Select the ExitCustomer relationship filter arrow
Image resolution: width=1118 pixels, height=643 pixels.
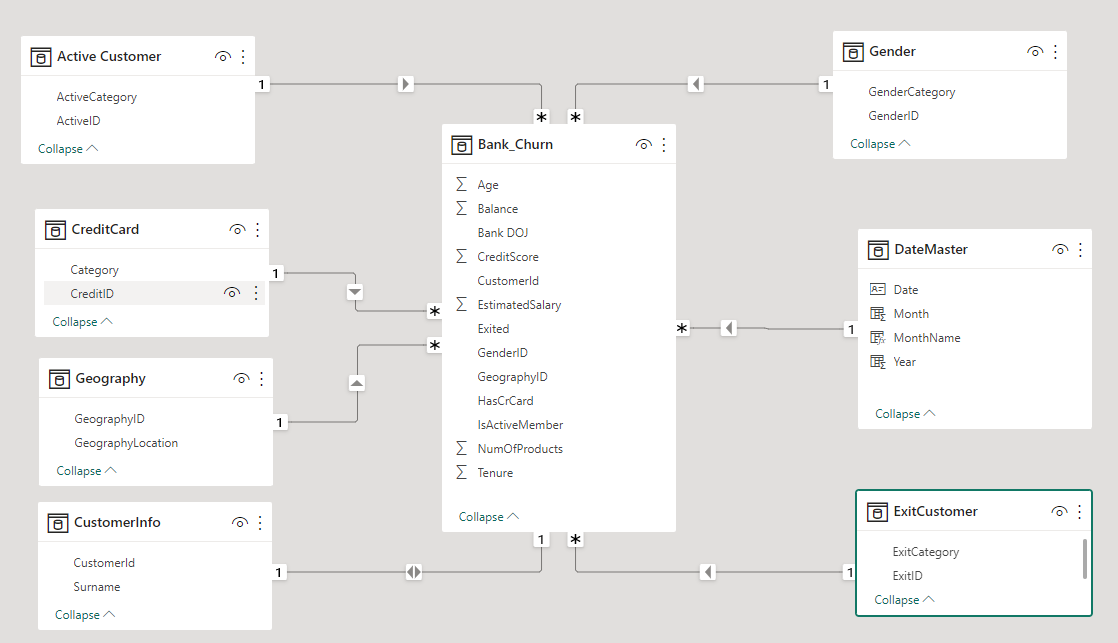[708, 572]
